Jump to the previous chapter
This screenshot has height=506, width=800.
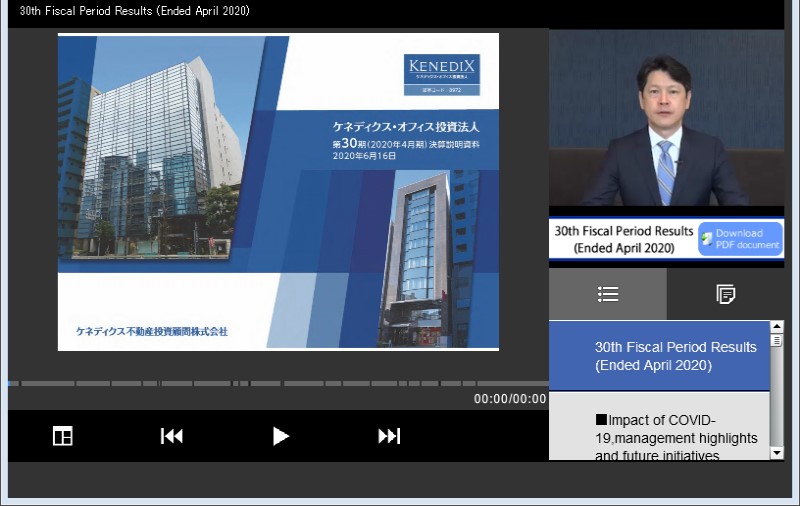tap(171, 436)
